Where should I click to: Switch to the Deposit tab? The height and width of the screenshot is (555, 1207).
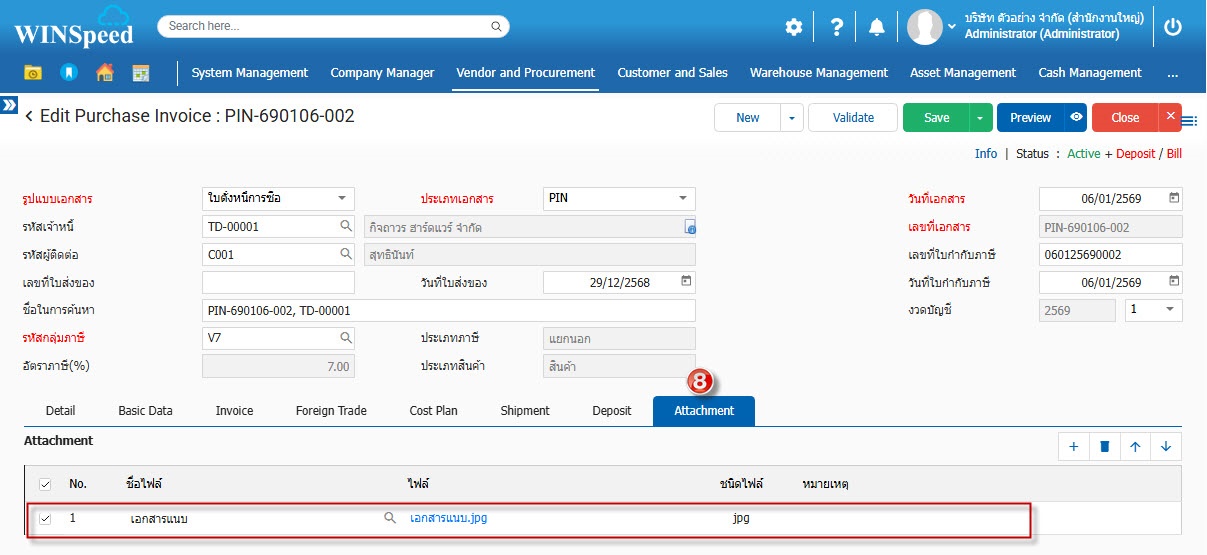pyautogui.click(x=611, y=411)
